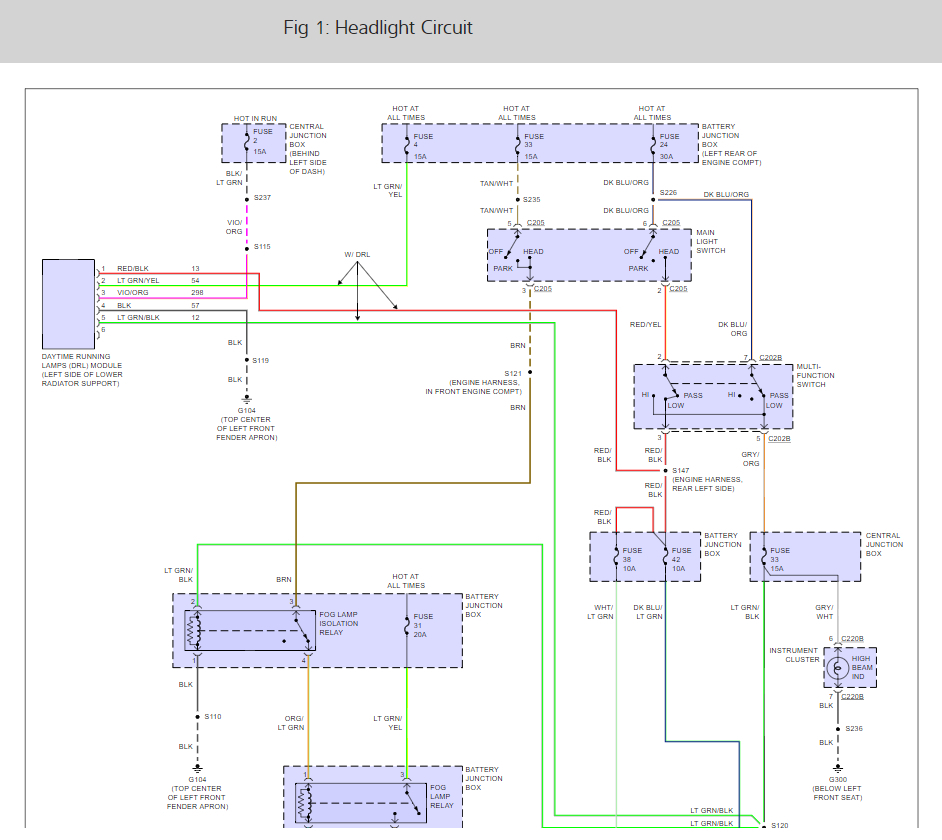This screenshot has height=840, width=942.
Task: Select the 'BELOW LEFT FRONT SEAT' note
Action: coord(837,793)
